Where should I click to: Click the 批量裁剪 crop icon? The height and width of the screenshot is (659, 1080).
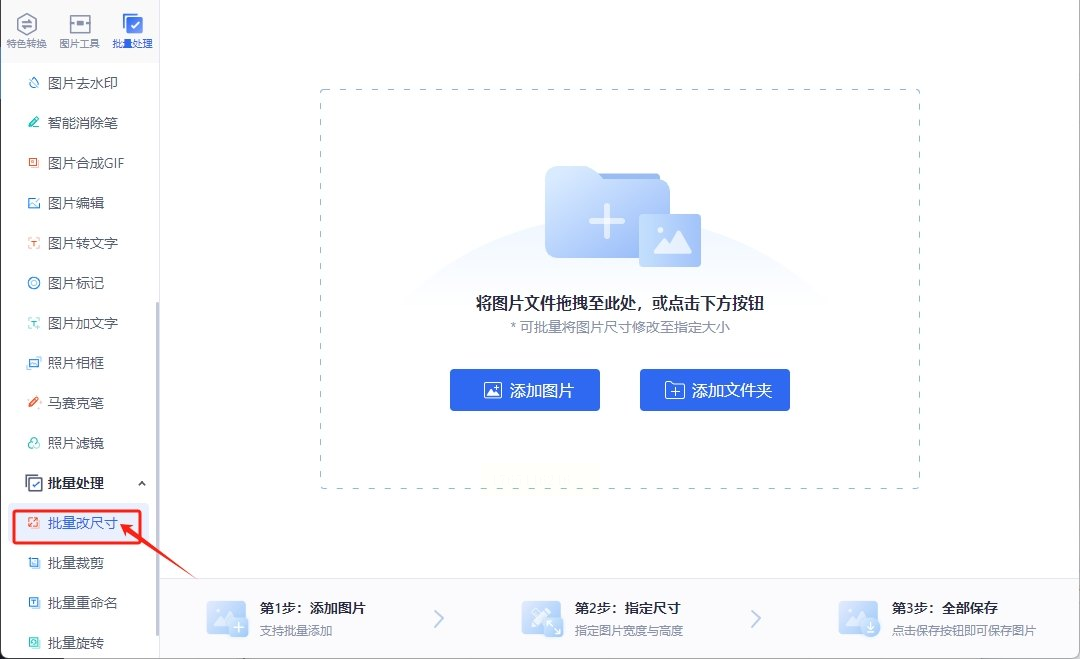[34, 563]
